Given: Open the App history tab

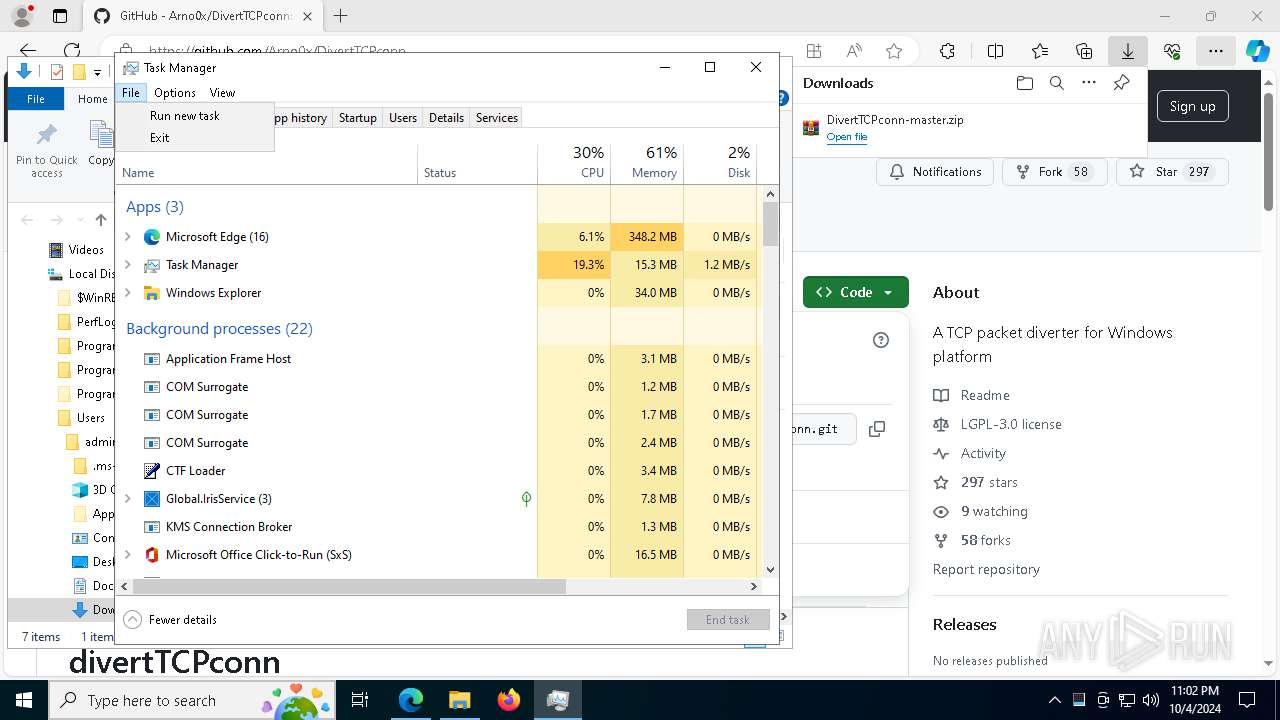Looking at the screenshot, I should tap(301, 118).
